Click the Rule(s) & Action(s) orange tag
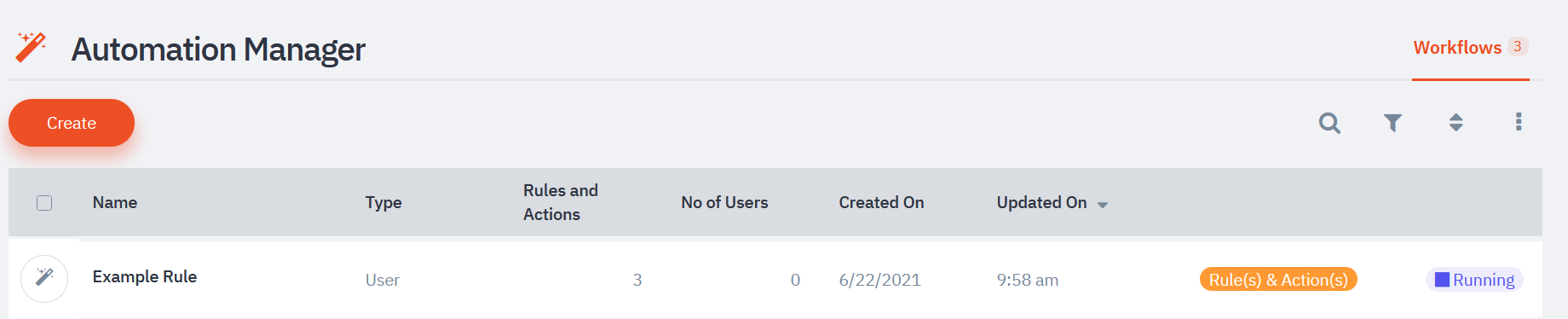Viewport: 1568px width, 319px height. pos(1278,280)
